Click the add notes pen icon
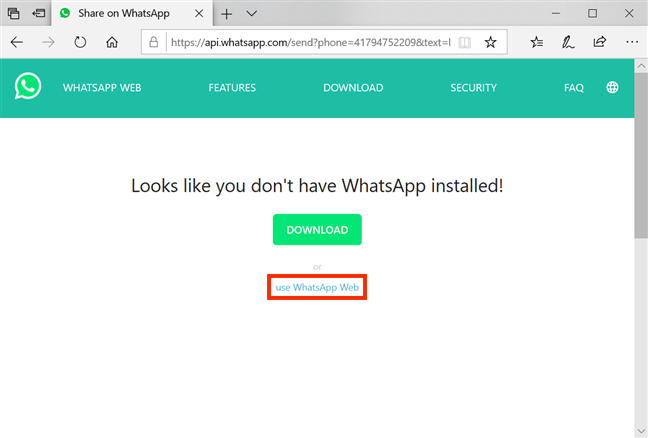This screenshot has width=648, height=438. pyautogui.click(x=568, y=42)
